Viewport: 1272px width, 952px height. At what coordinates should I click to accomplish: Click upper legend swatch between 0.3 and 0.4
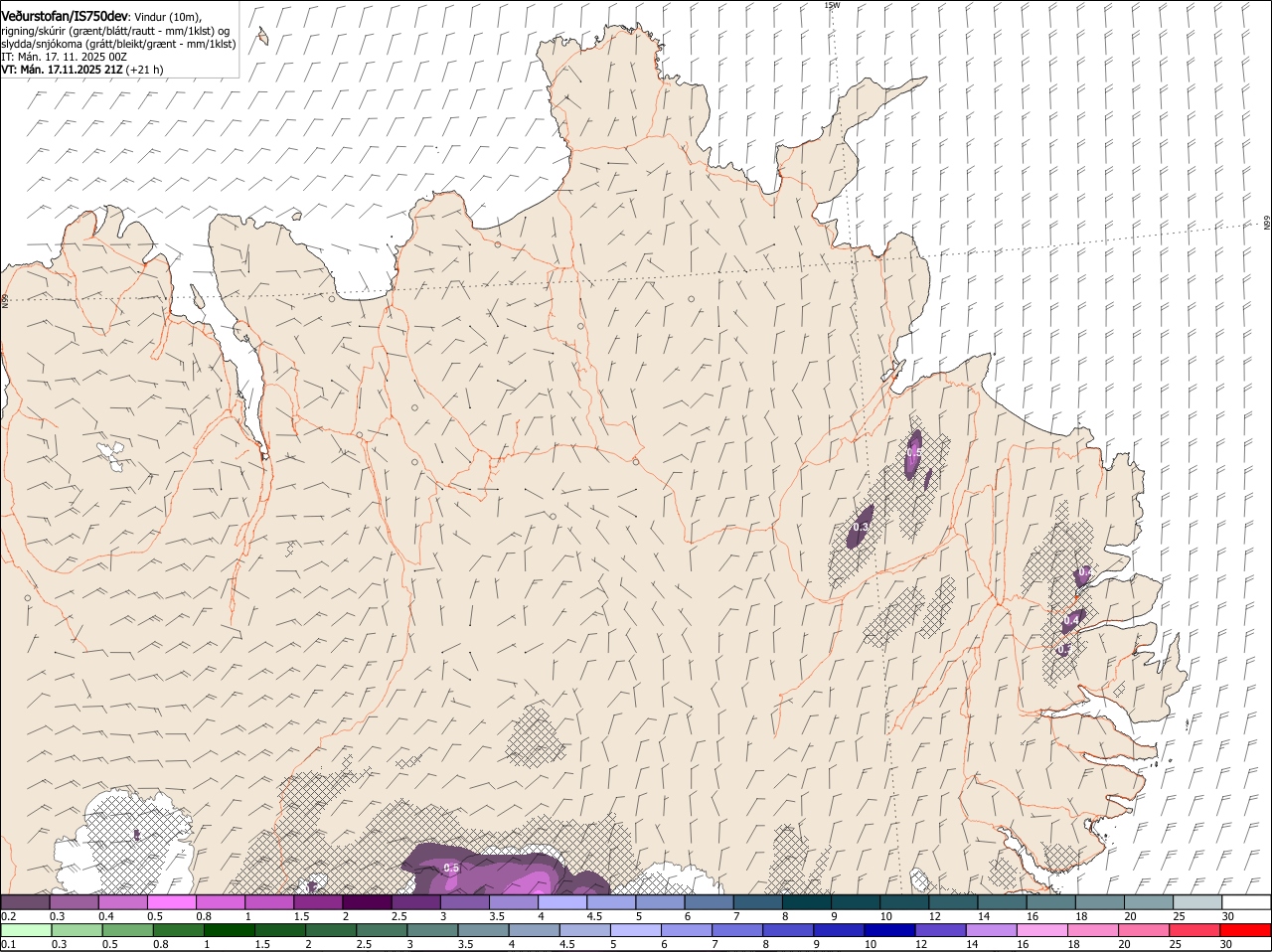coord(74,902)
